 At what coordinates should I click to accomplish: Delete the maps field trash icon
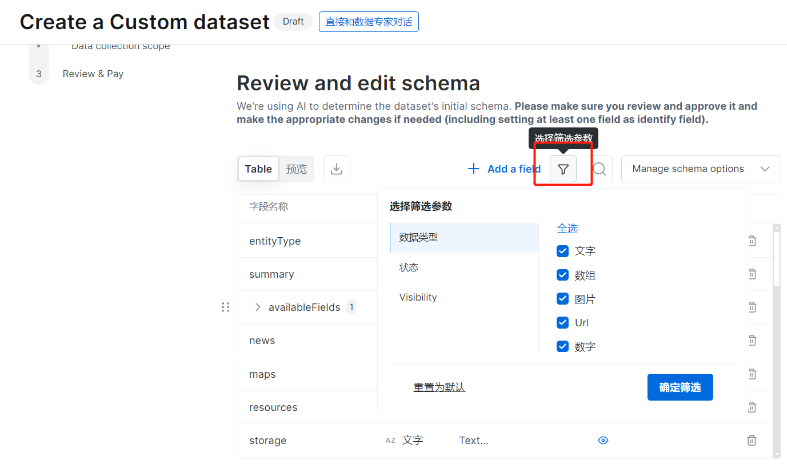(752, 374)
